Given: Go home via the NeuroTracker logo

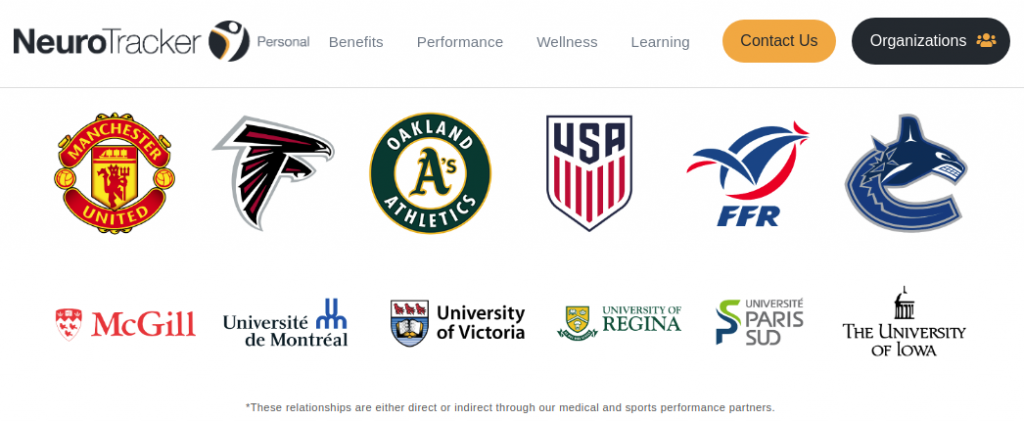Looking at the screenshot, I should pyautogui.click(x=131, y=41).
